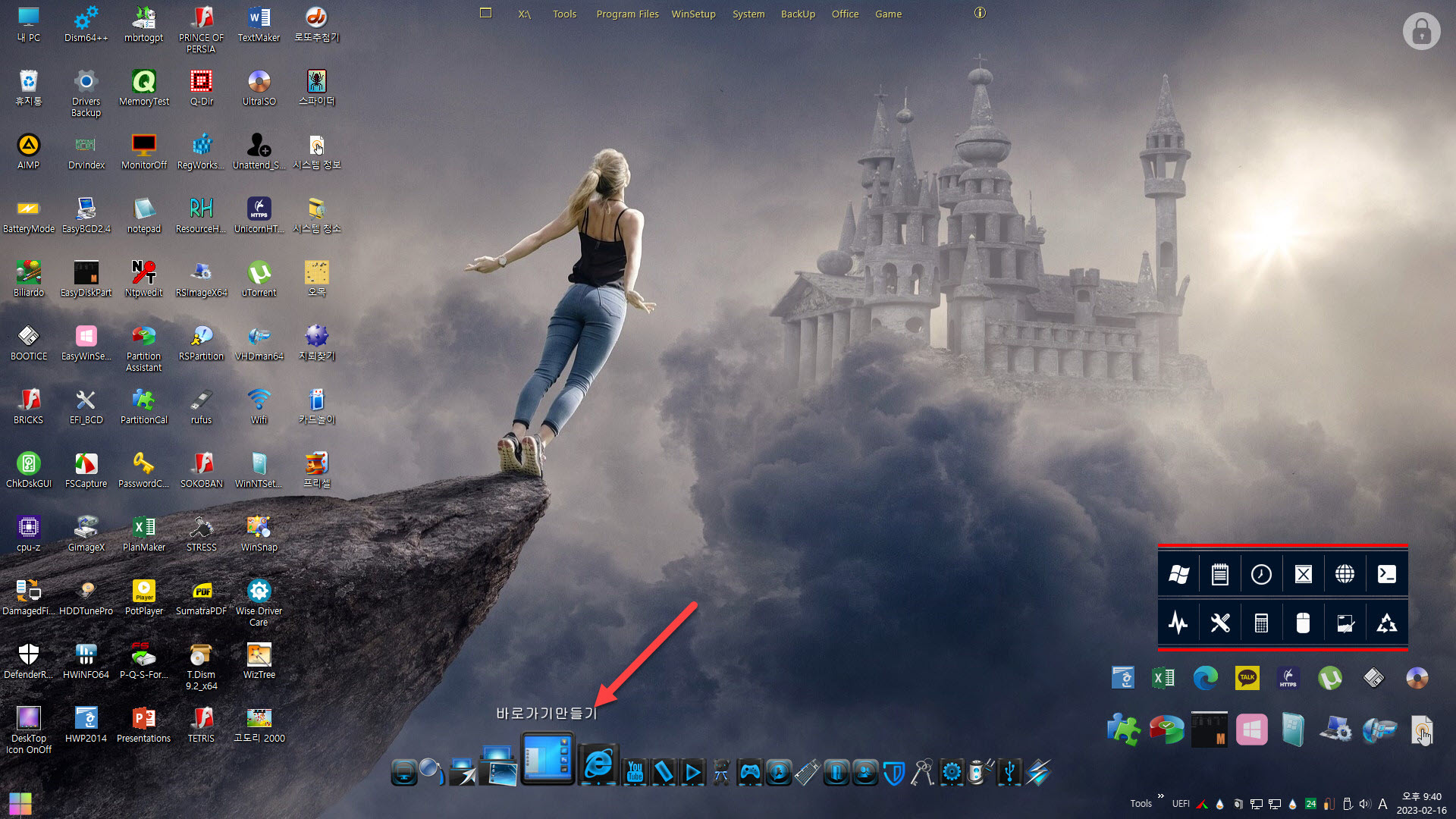Screen dimensions: 1456x819
Task: Open the Program Files menu in the top bar
Action: (627, 14)
